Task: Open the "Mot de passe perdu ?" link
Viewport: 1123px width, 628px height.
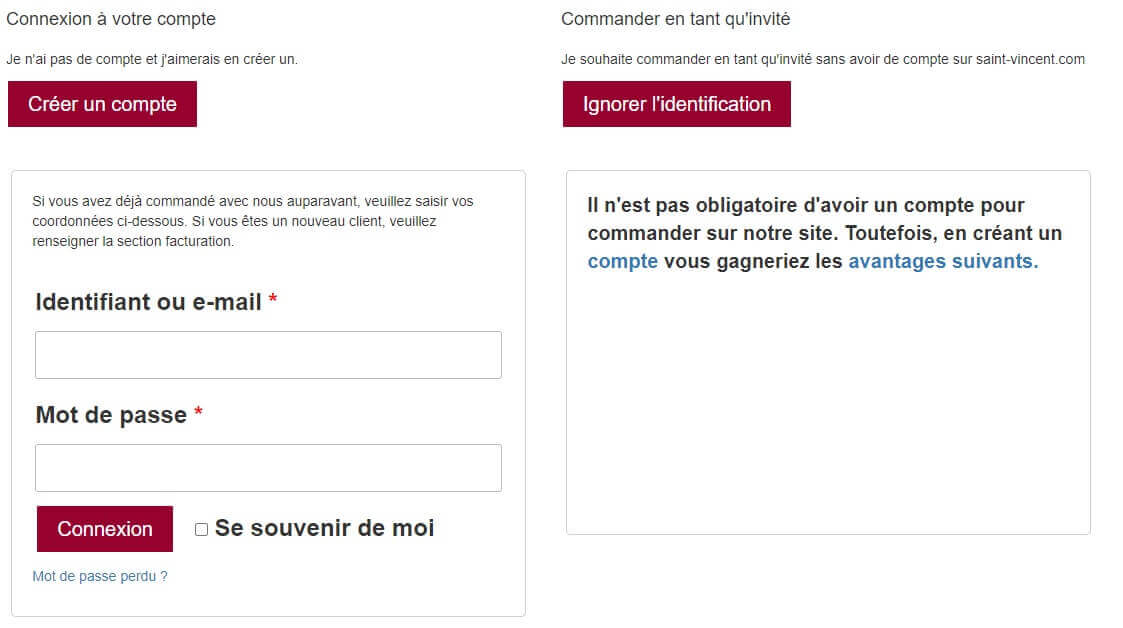Action: pyautogui.click(x=100, y=576)
